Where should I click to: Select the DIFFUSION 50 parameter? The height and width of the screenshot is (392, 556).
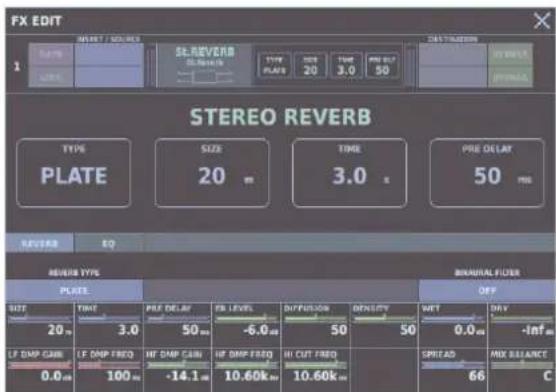click(315, 325)
